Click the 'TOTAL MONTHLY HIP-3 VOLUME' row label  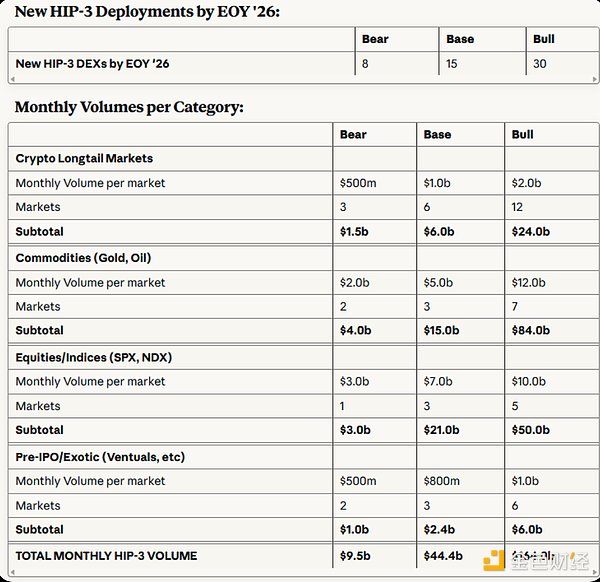pyautogui.click(x=106, y=555)
